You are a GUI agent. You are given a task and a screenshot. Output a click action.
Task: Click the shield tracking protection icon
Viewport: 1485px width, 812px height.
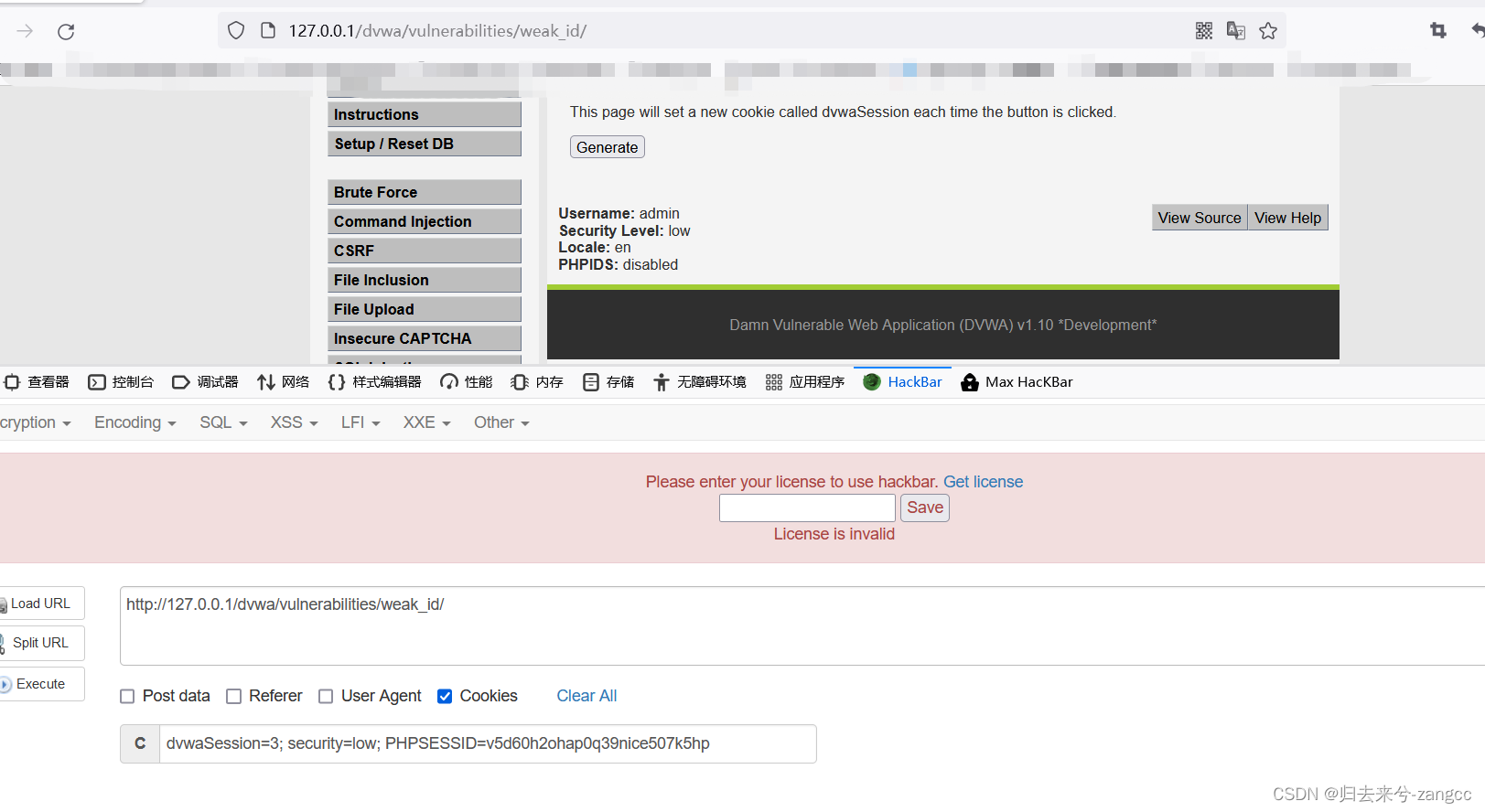(236, 31)
